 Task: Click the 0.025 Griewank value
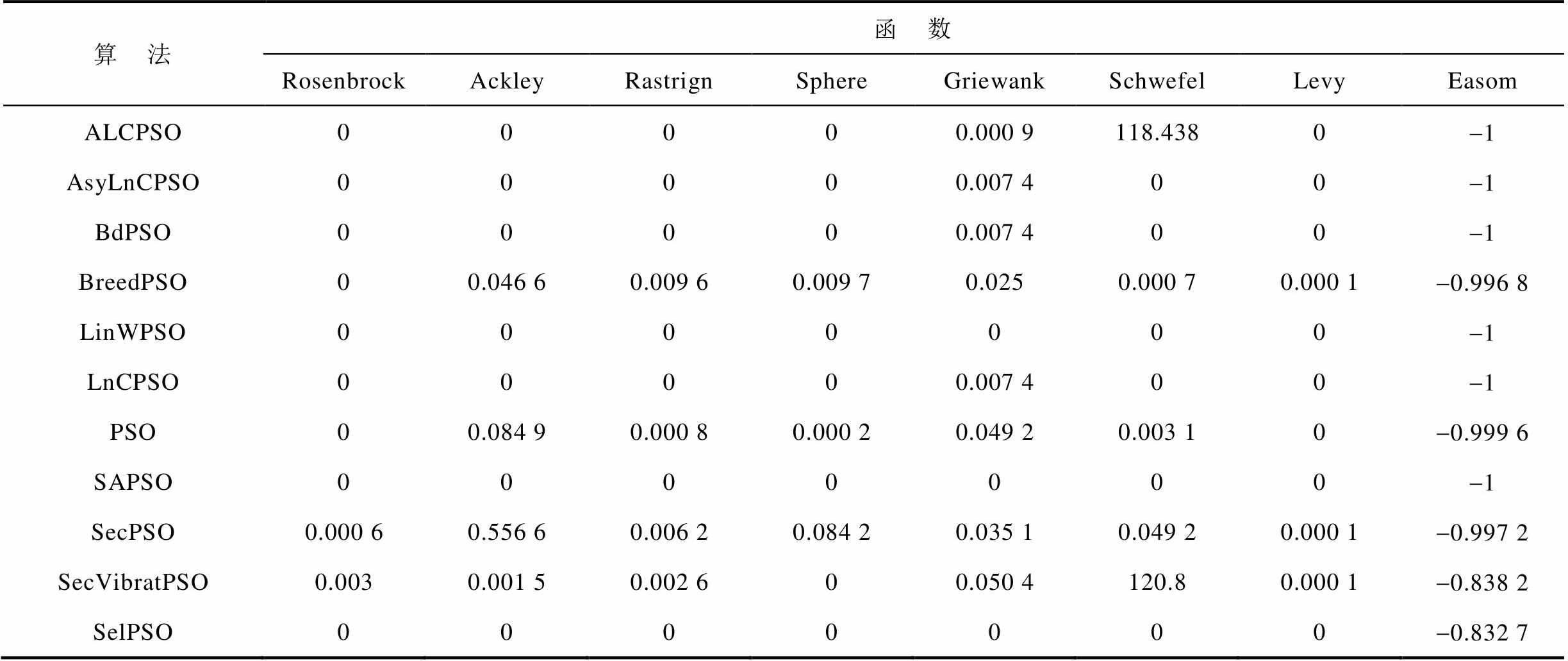[994, 282]
